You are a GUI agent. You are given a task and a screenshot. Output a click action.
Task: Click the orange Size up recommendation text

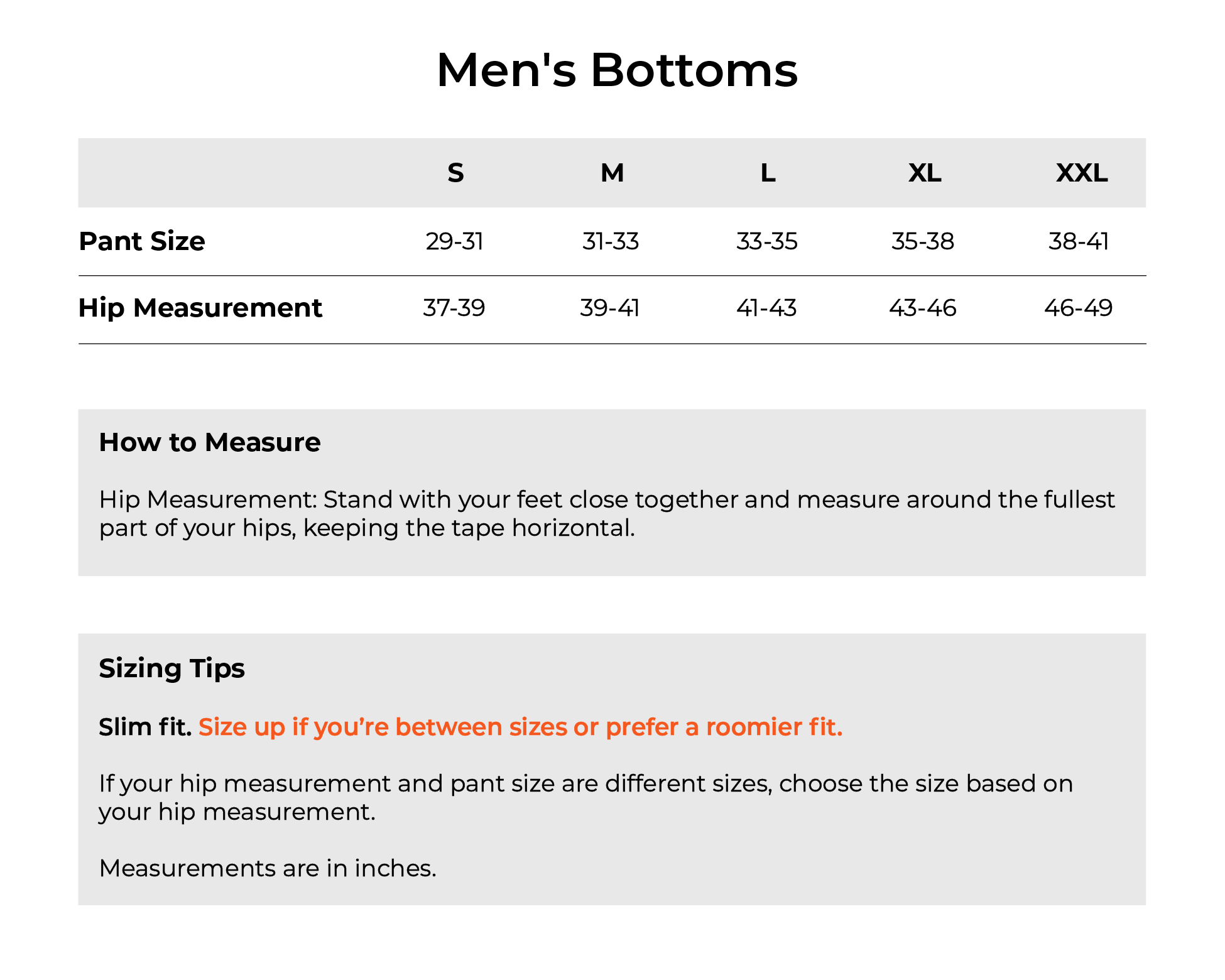point(521,727)
